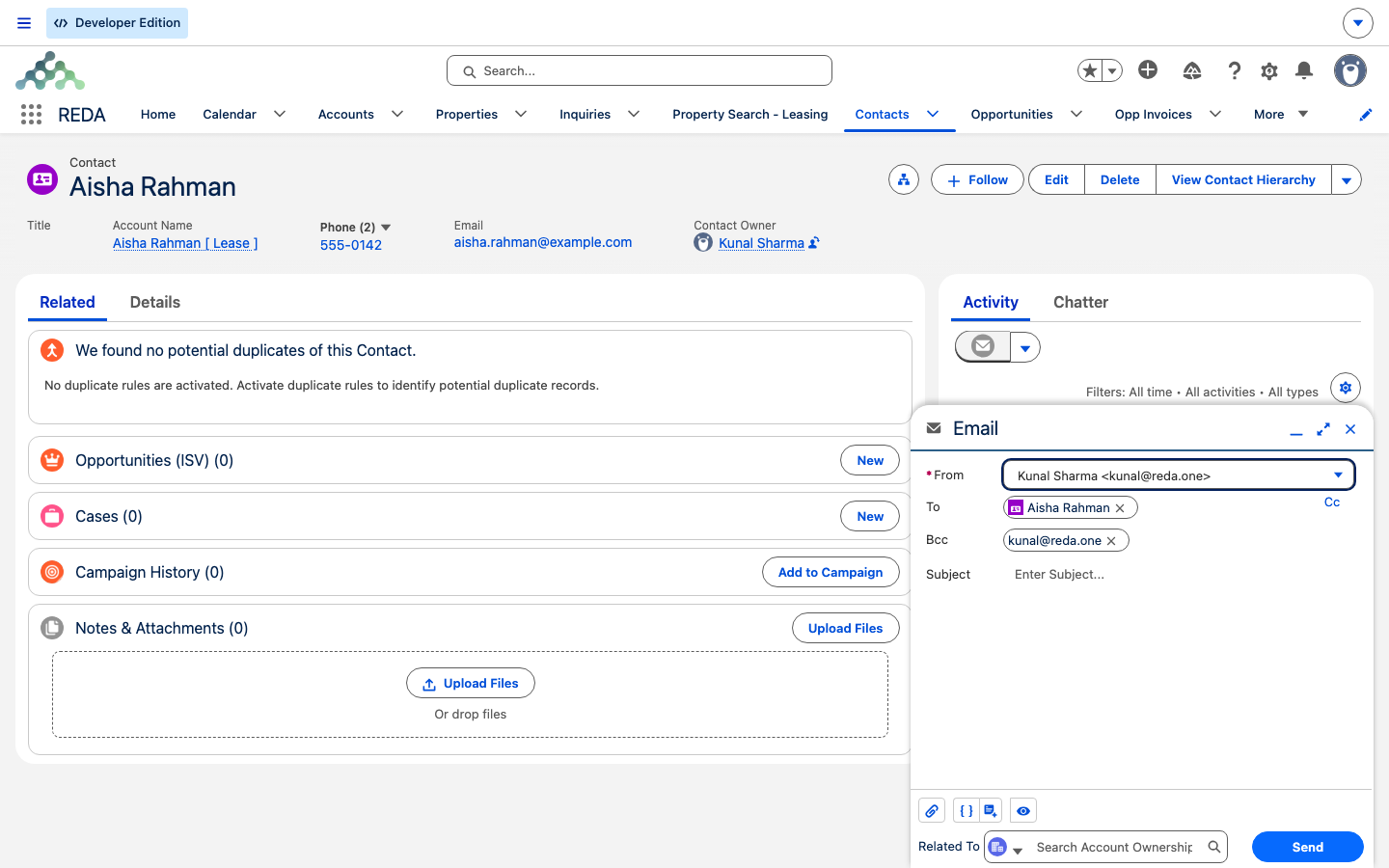Click New in the Cases row
This screenshot has height=868, width=1389.
point(870,516)
